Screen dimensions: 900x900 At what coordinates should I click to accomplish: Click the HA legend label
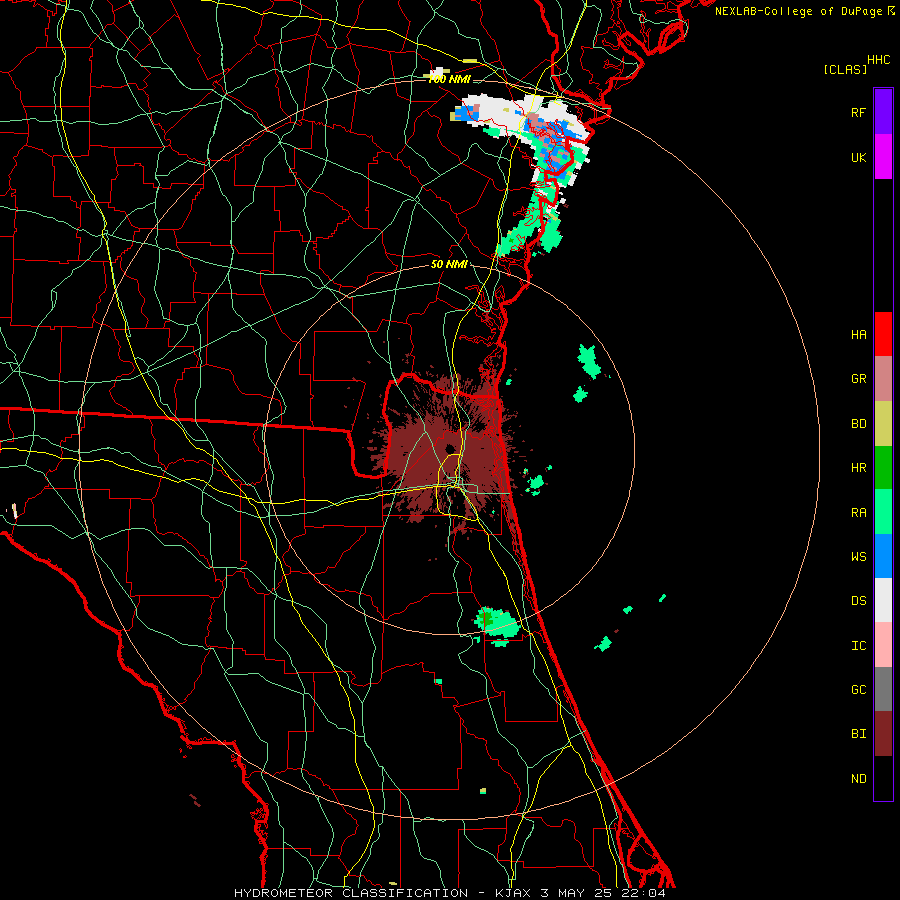coord(858,334)
